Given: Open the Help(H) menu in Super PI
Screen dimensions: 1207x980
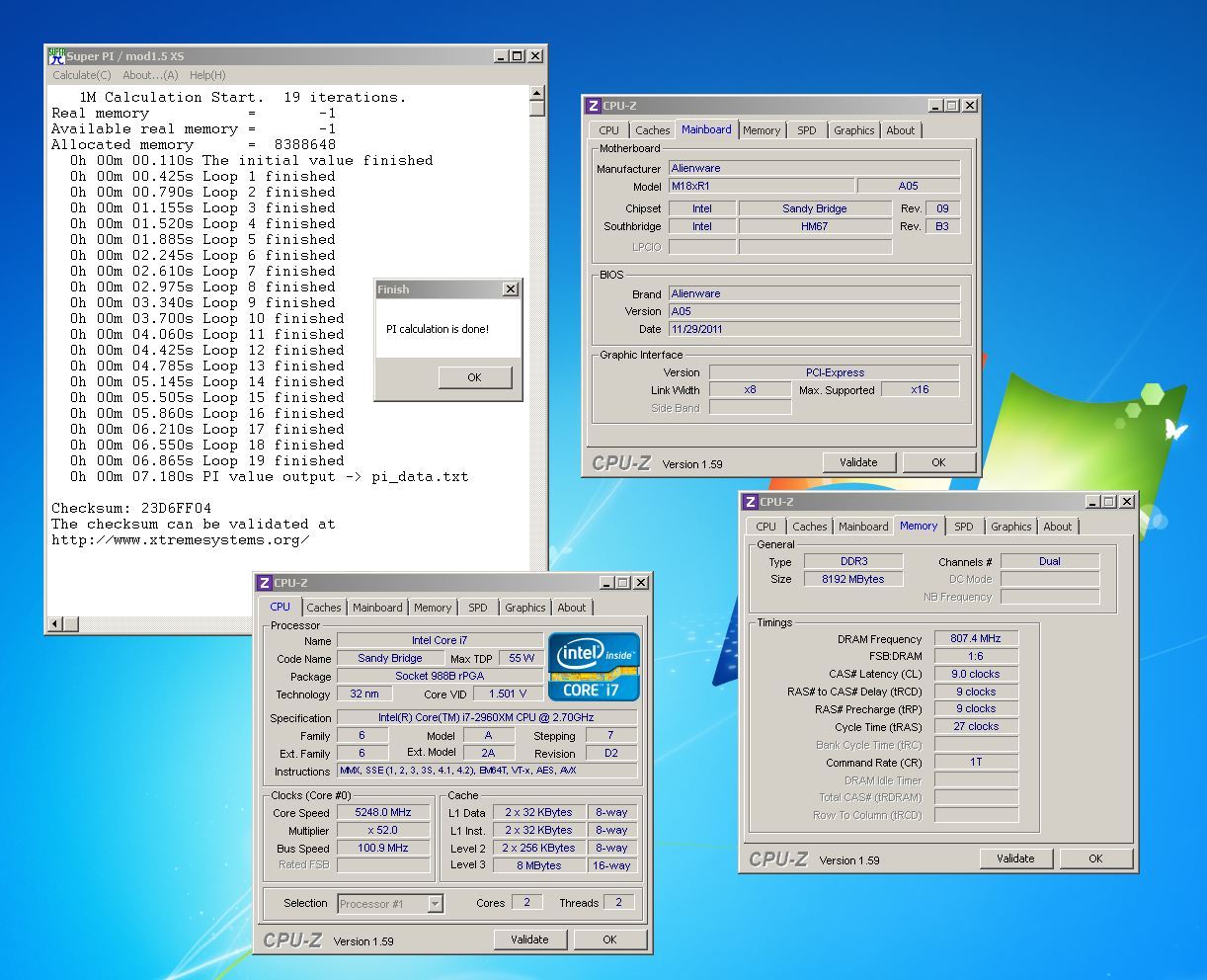Looking at the screenshot, I should (207, 75).
